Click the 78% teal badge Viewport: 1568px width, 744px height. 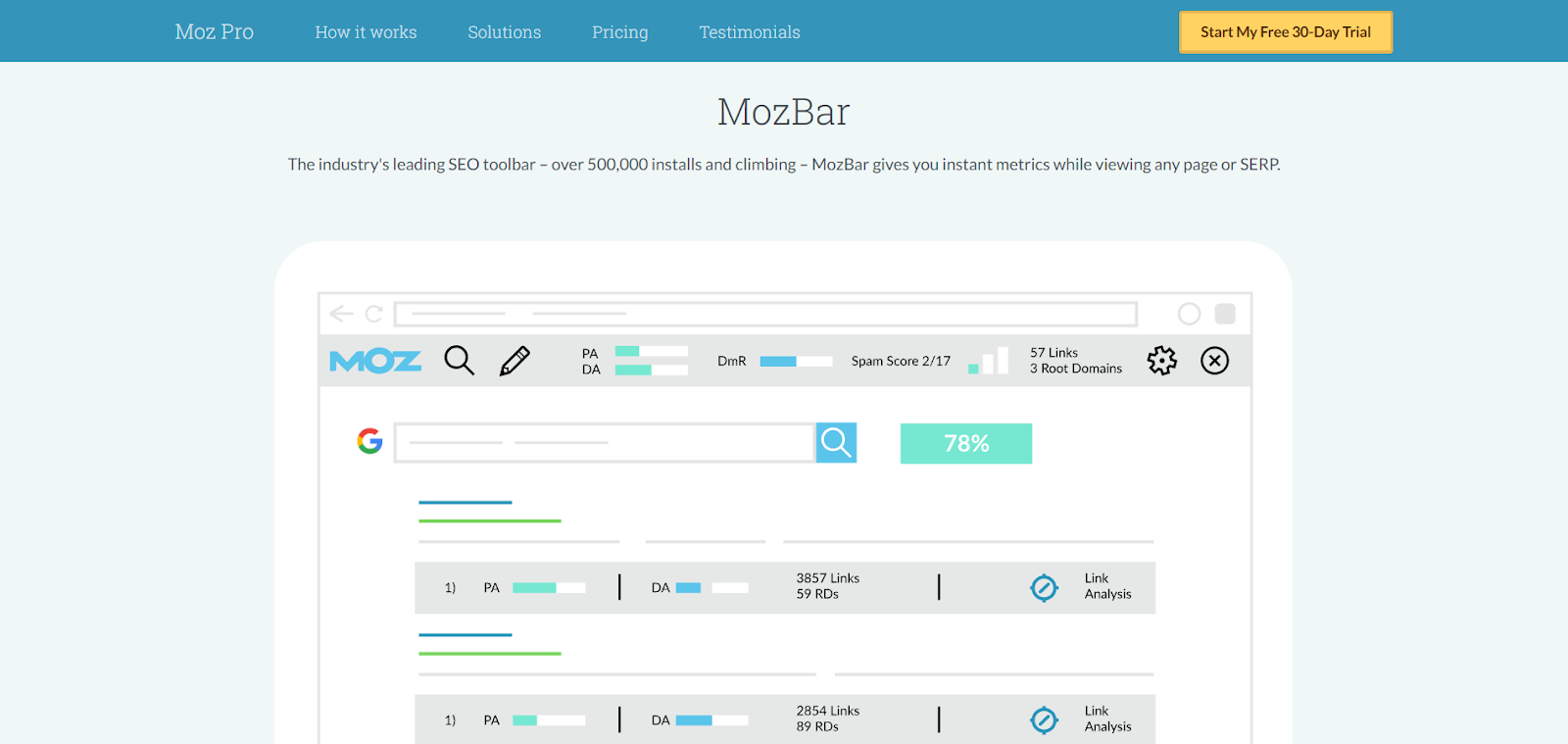[966, 443]
